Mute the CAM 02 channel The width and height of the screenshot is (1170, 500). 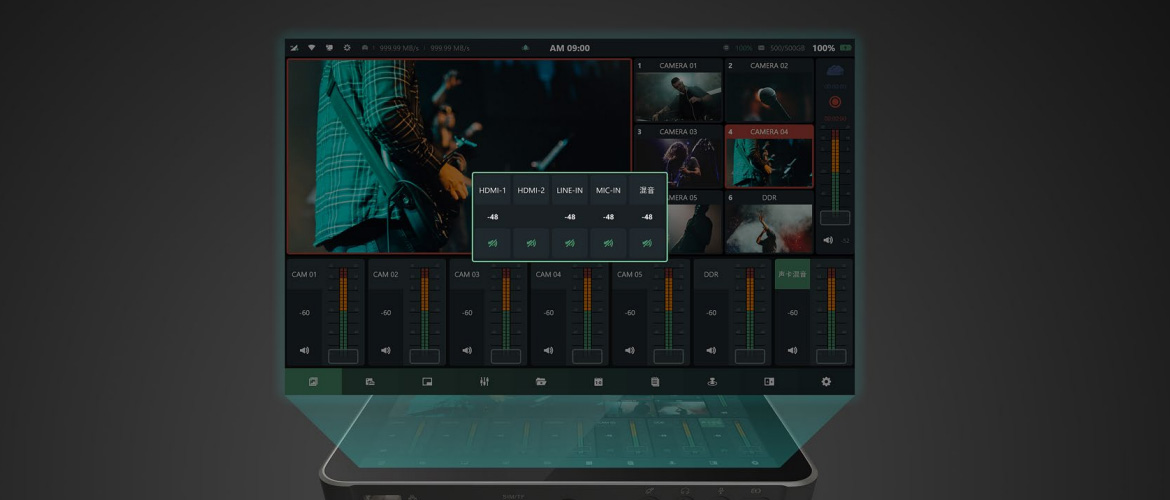[x=386, y=350]
